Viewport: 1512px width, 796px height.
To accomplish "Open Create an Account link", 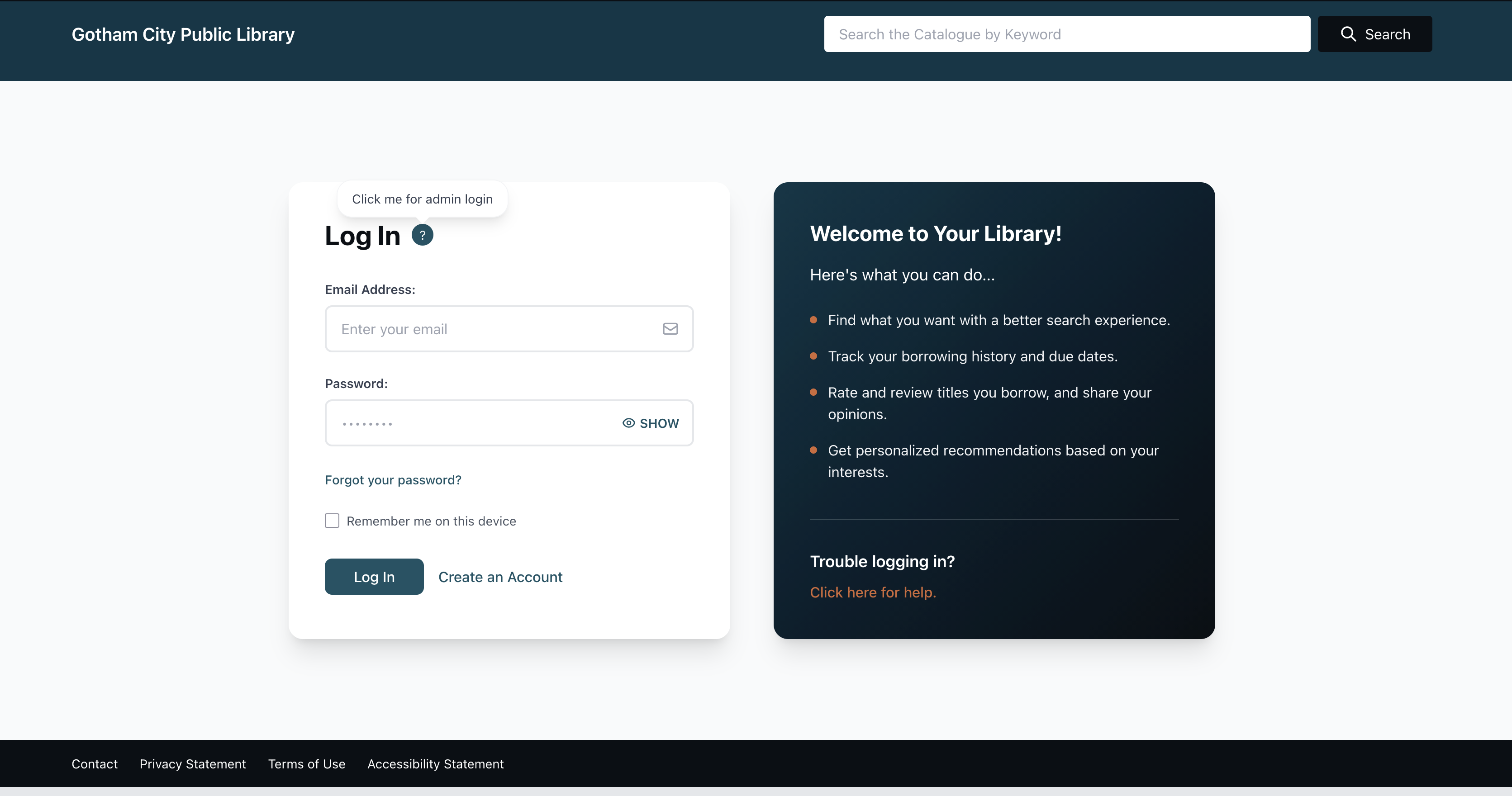I will (x=500, y=577).
